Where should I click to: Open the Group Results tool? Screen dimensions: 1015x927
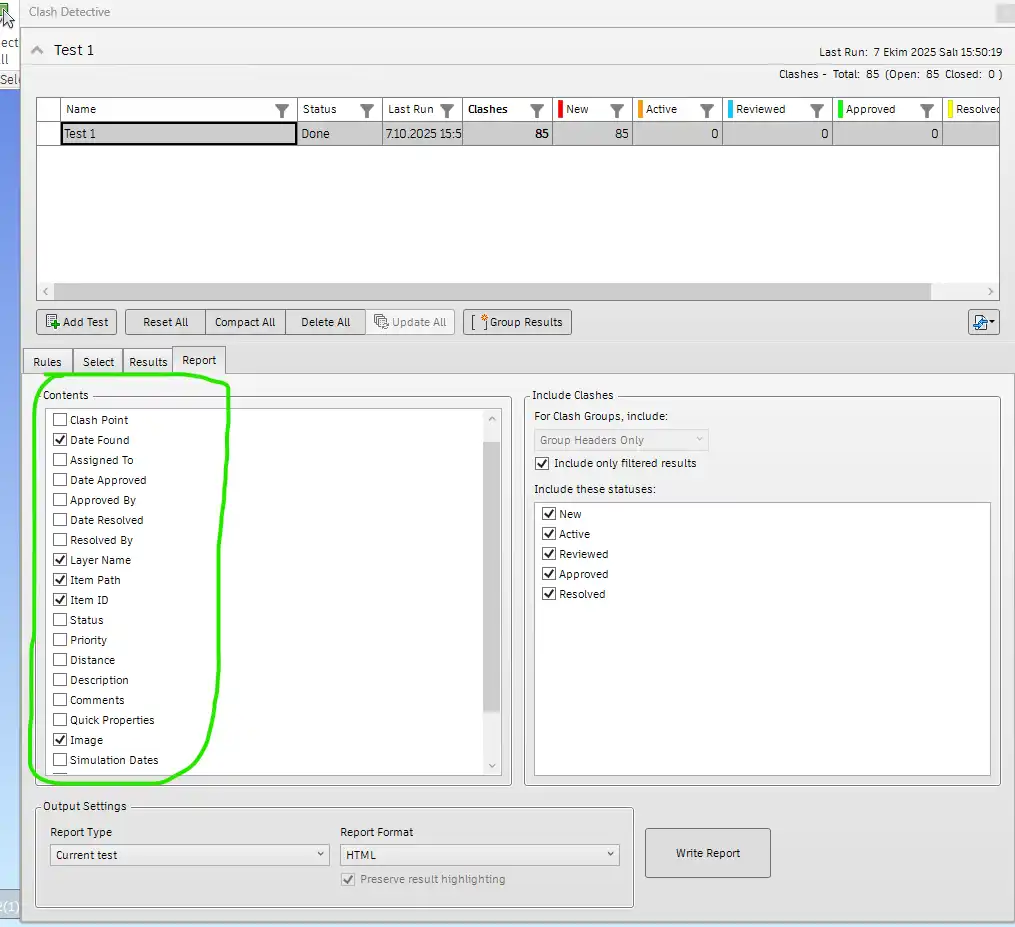pos(517,322)
